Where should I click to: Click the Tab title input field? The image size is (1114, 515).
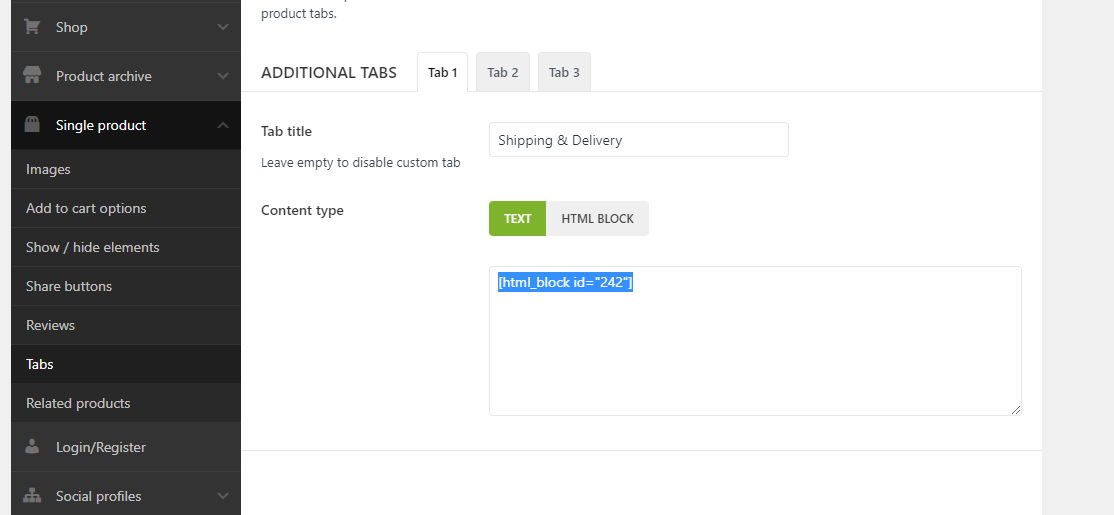(x=638, y=140)
